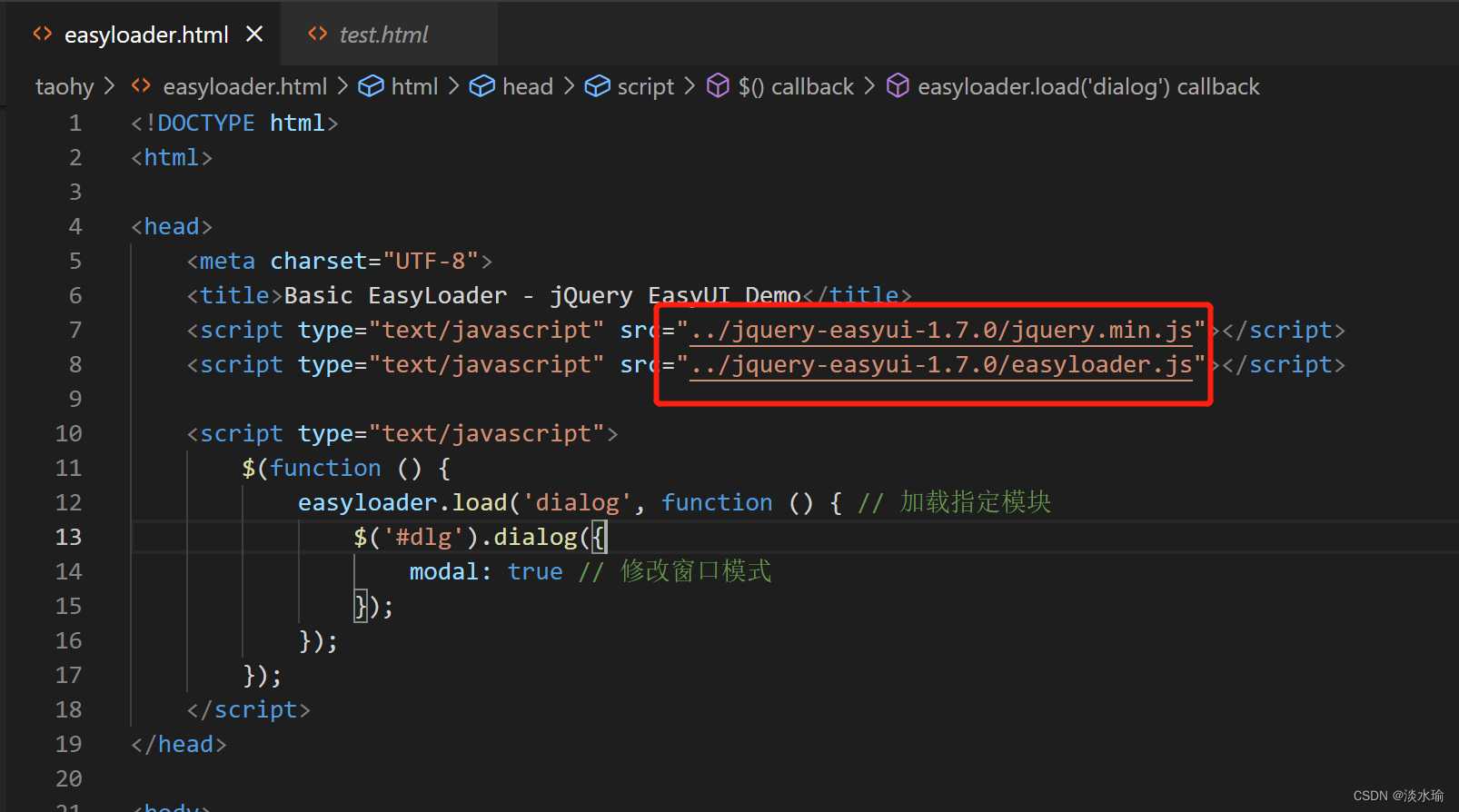This screenshot has height=812, width=1459.
Task: Click the modal: true property
Action: tap(486, 571)
